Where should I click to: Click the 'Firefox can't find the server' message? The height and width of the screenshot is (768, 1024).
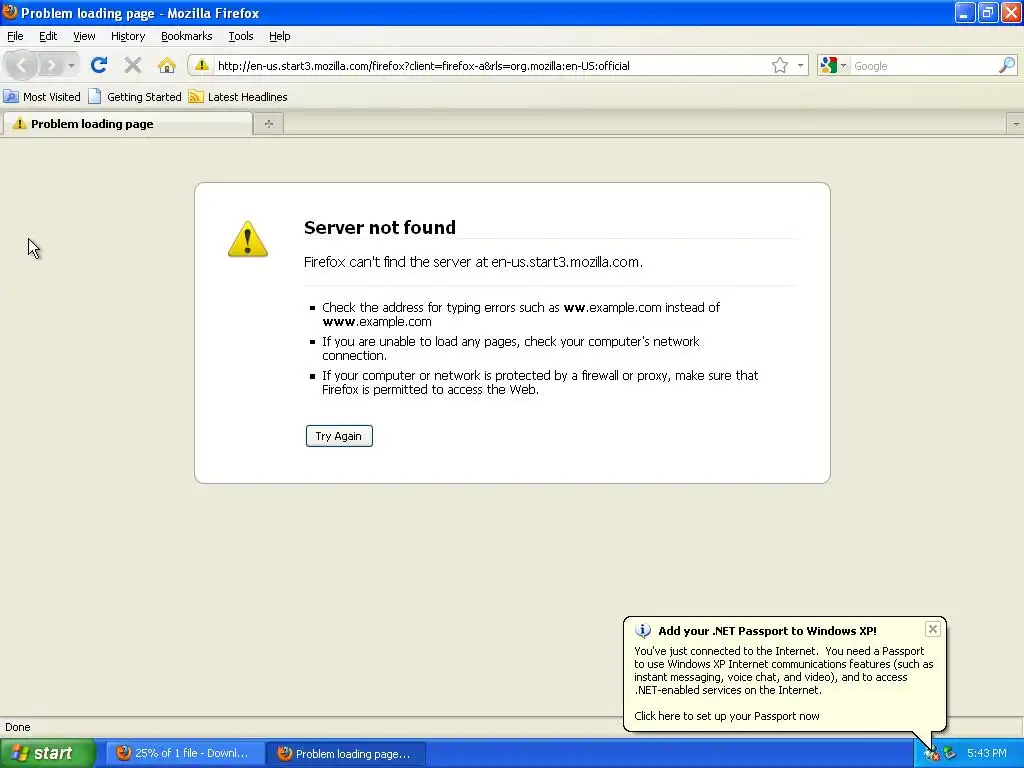point(473,262)
